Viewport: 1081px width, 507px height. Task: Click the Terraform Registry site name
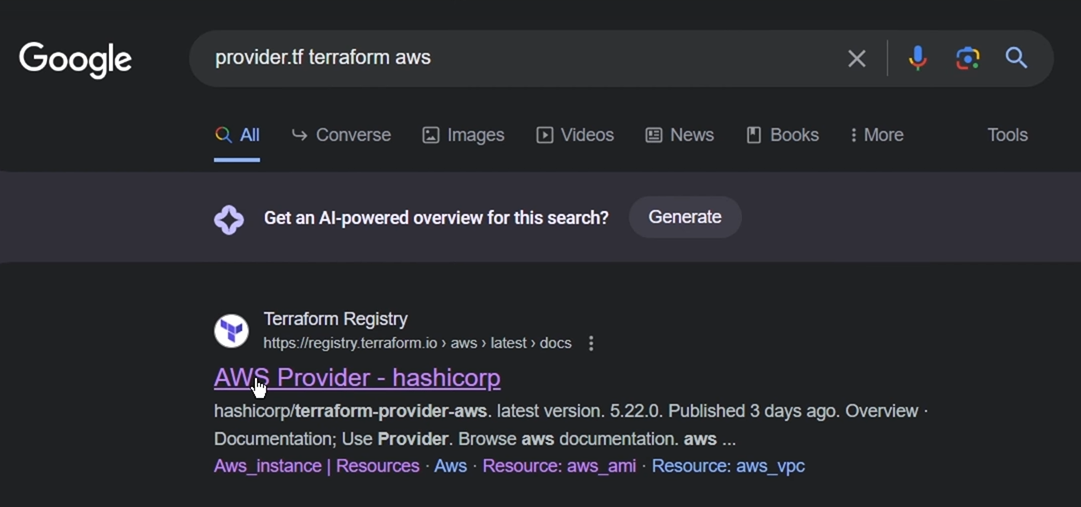point(336,319)
